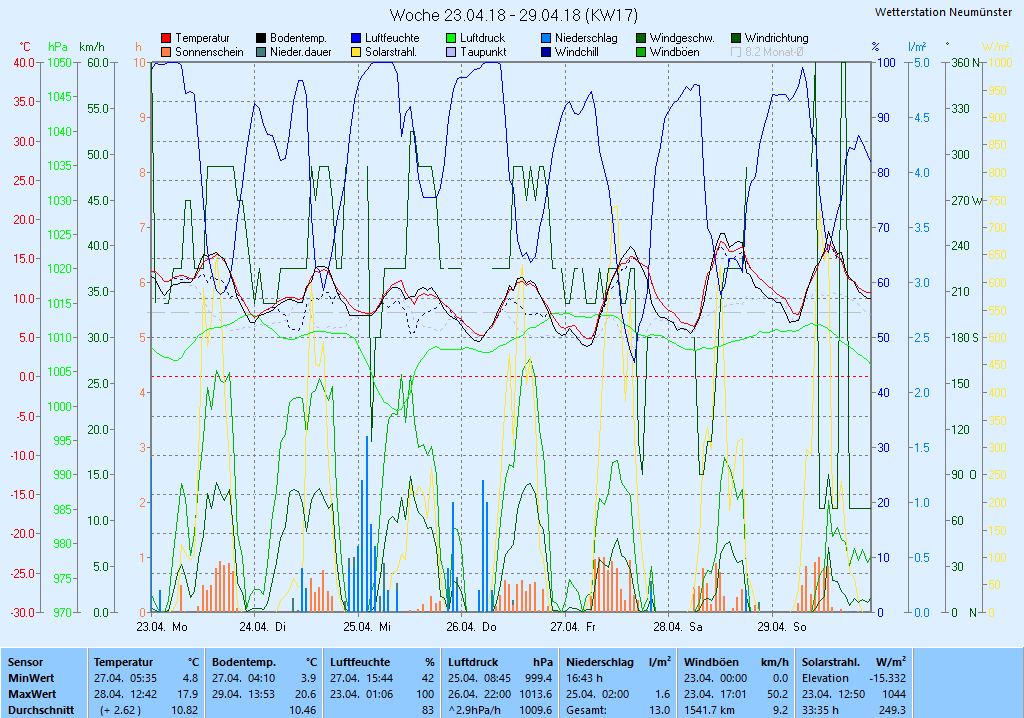Click the minimum temperature value 4.8
Viewport: 1024px width, 718px height.
coord(190,678)
